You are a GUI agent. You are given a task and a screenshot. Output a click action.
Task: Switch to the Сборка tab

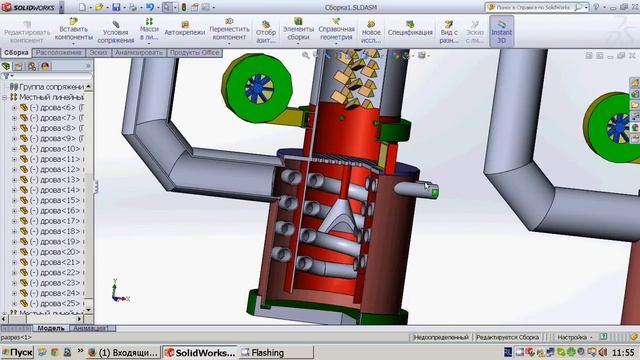[x=16, y=53]
